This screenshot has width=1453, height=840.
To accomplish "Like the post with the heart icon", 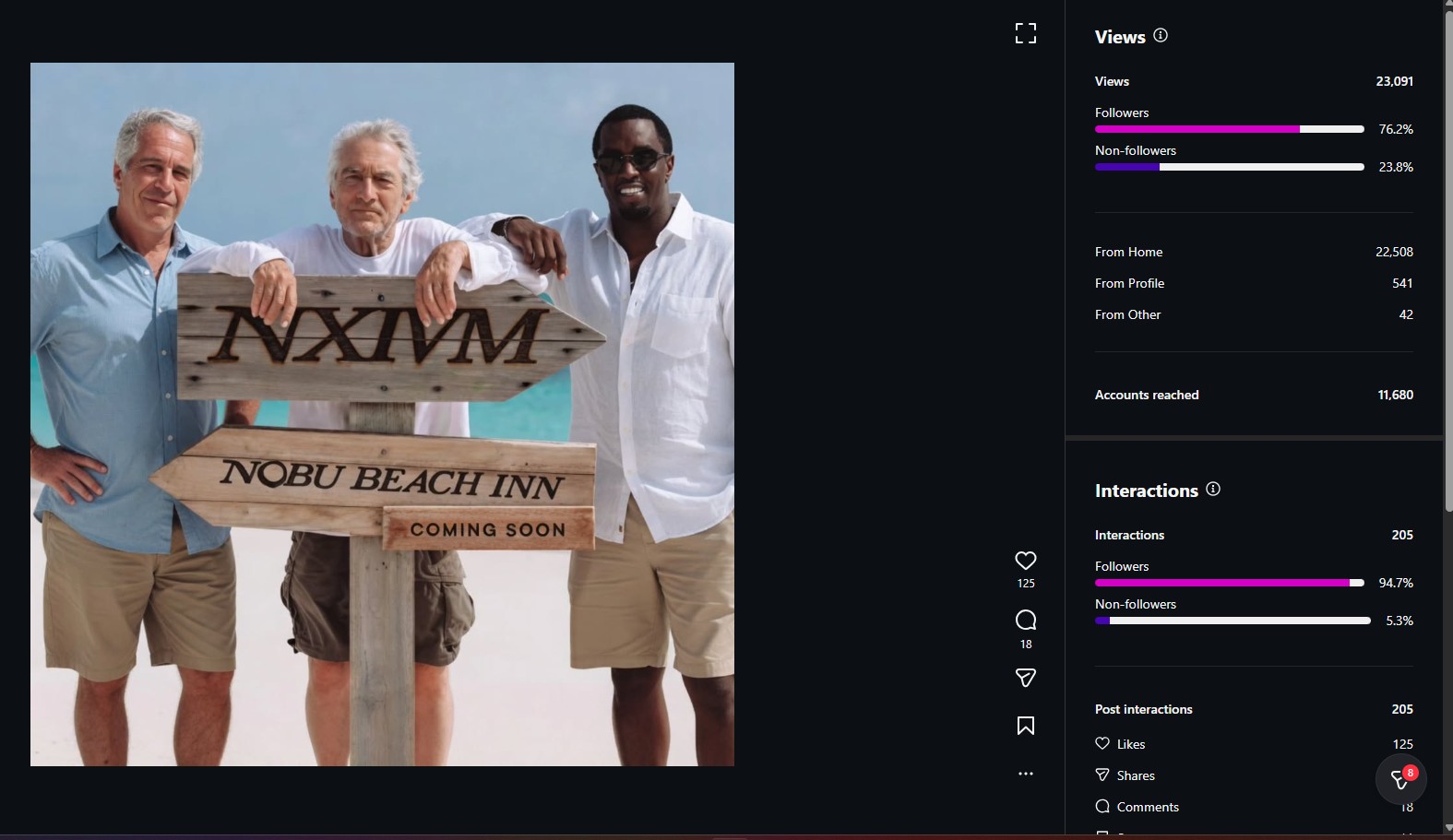I will (x=1025, y=560).
